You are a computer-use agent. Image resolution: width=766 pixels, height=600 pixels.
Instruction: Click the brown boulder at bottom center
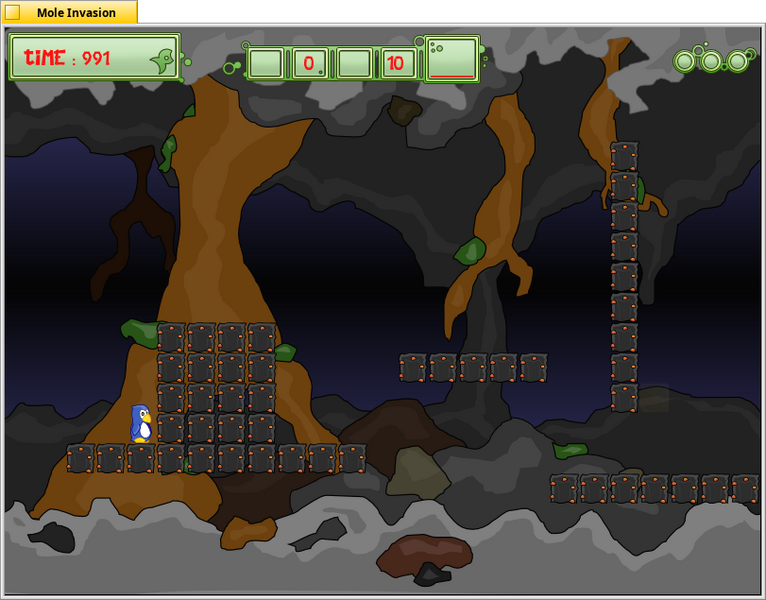(424, 556)
